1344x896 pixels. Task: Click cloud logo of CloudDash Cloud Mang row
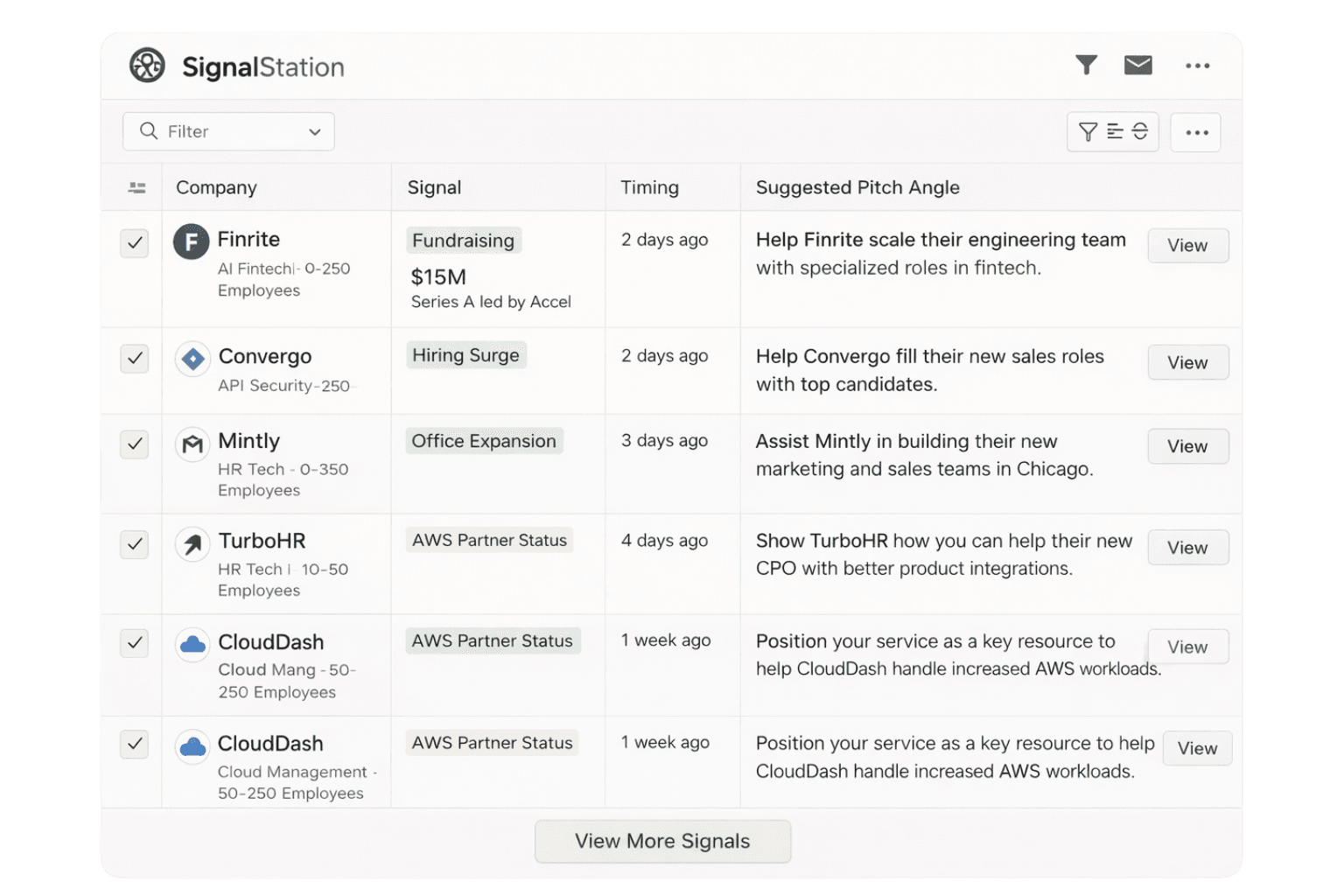[192, 645]
